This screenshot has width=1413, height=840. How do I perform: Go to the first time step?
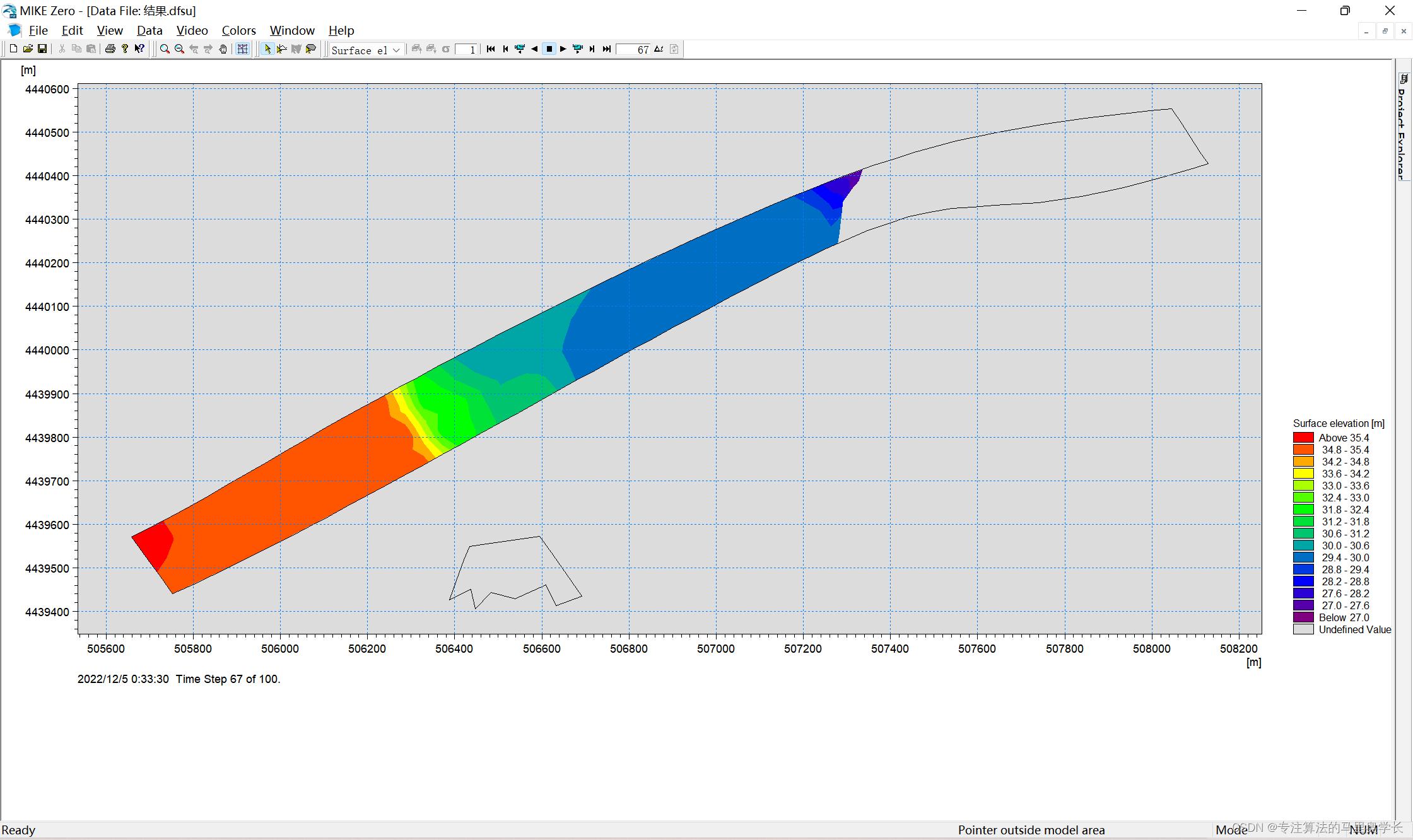491,49
